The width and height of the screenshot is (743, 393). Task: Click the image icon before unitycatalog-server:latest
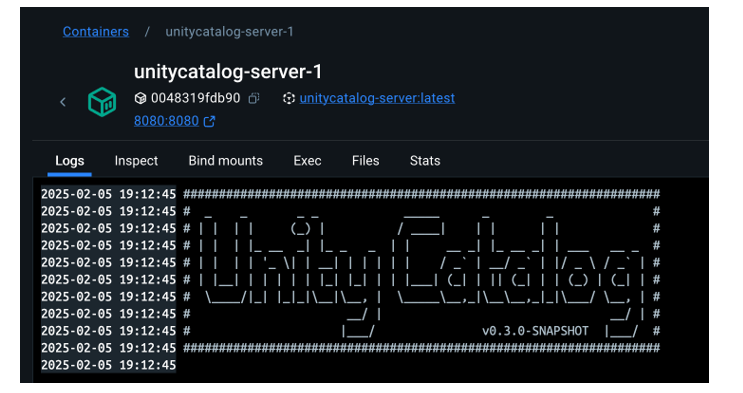(289, 98)
